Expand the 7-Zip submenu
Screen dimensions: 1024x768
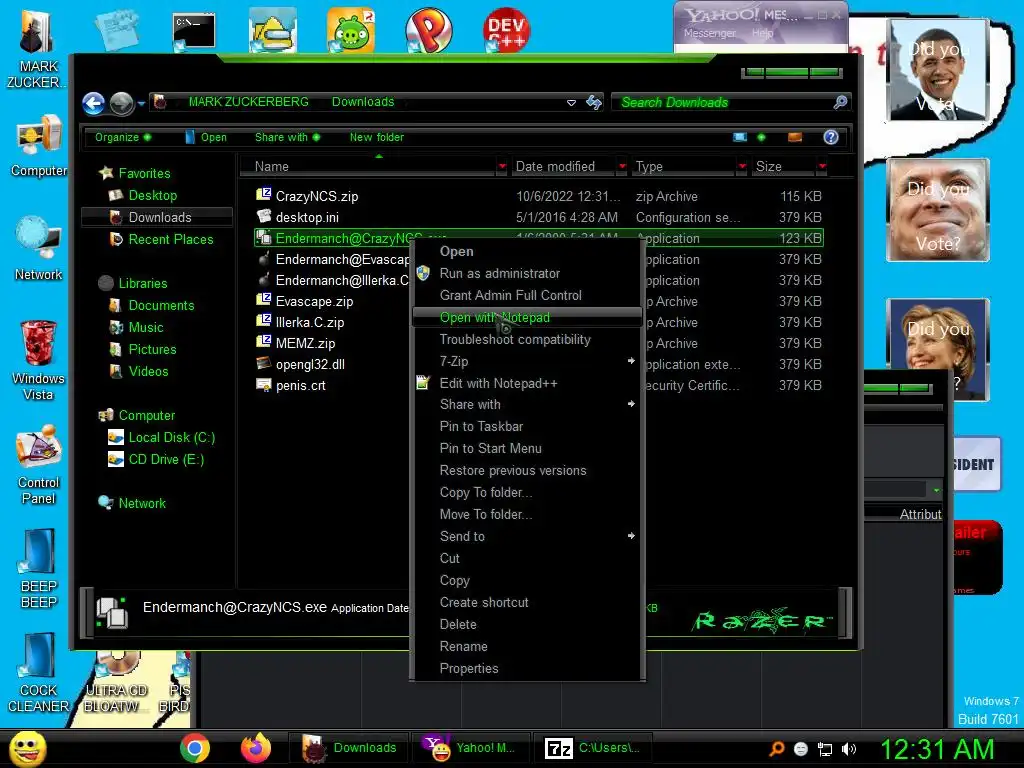[x=527, y=361]
